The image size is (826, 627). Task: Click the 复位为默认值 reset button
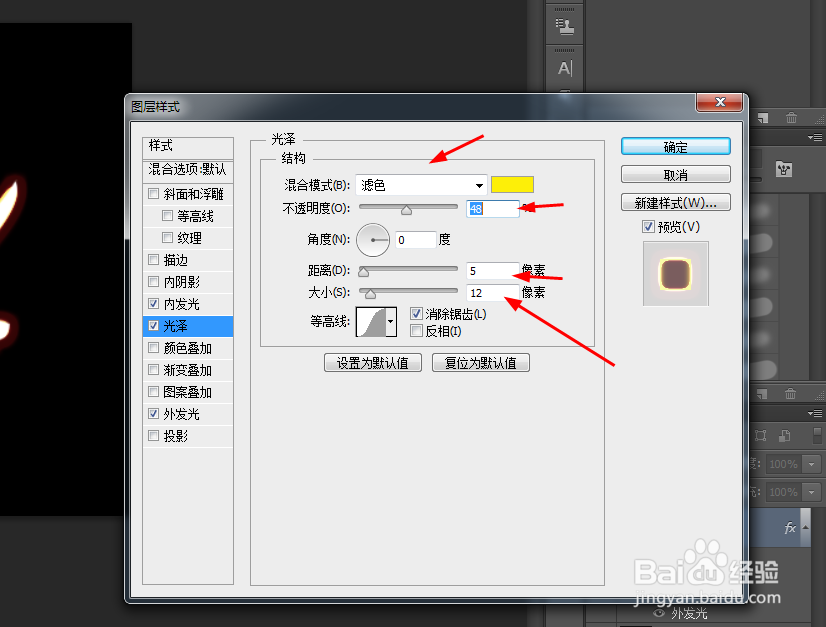[x=481, y=362]
